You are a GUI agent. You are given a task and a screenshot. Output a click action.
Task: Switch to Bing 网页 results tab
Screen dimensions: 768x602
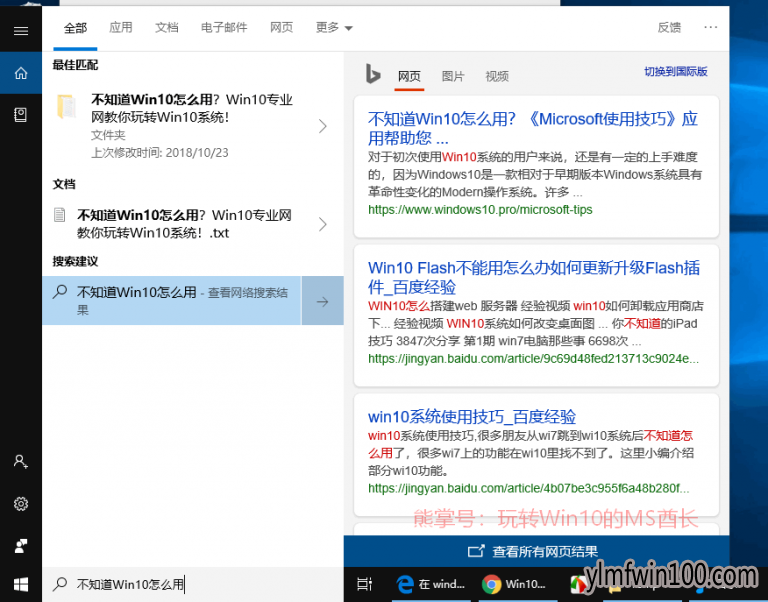pyautogui.click(x=409, y=76)
